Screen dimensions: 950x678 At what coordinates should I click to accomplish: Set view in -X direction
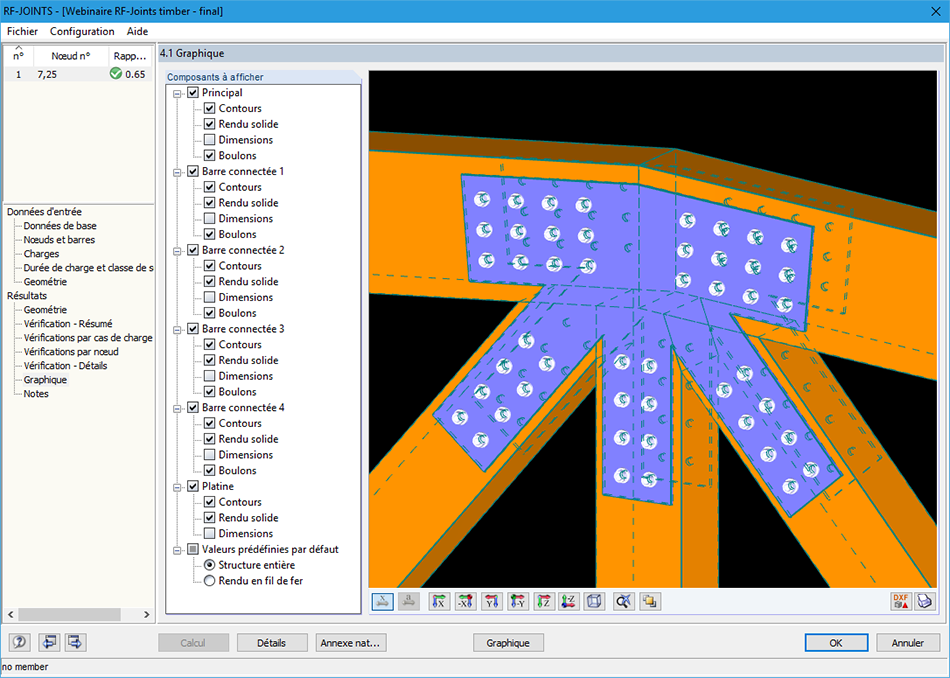tap(465, 602)
